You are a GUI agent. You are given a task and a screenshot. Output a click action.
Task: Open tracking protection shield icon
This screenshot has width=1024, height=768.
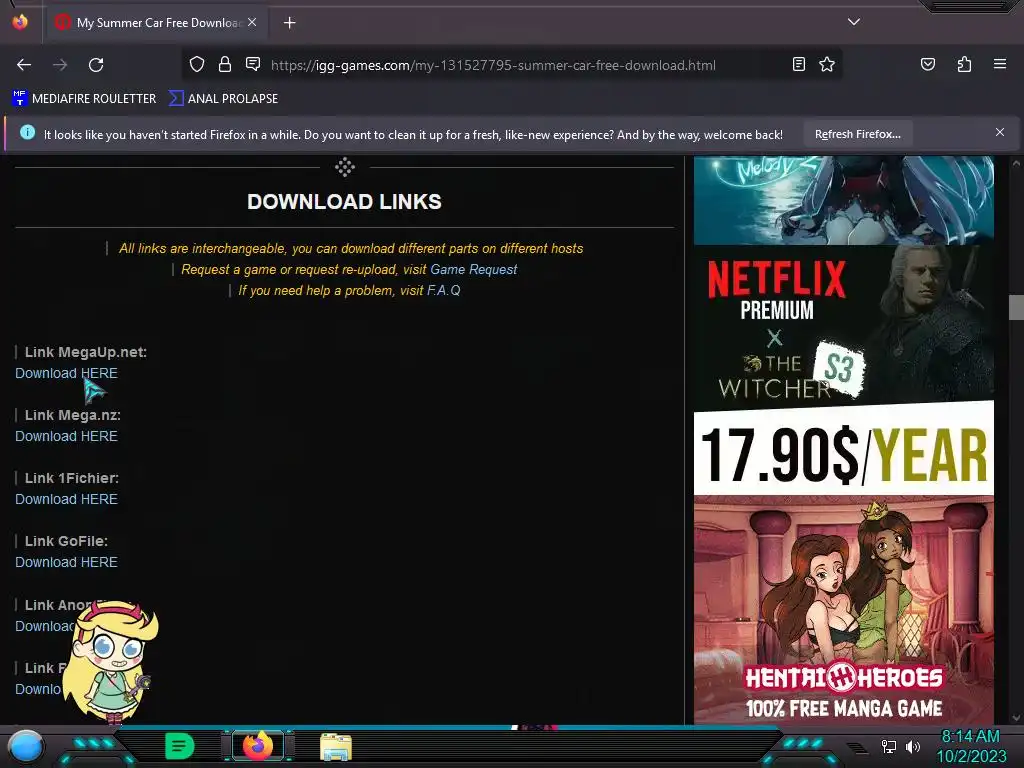197,64
